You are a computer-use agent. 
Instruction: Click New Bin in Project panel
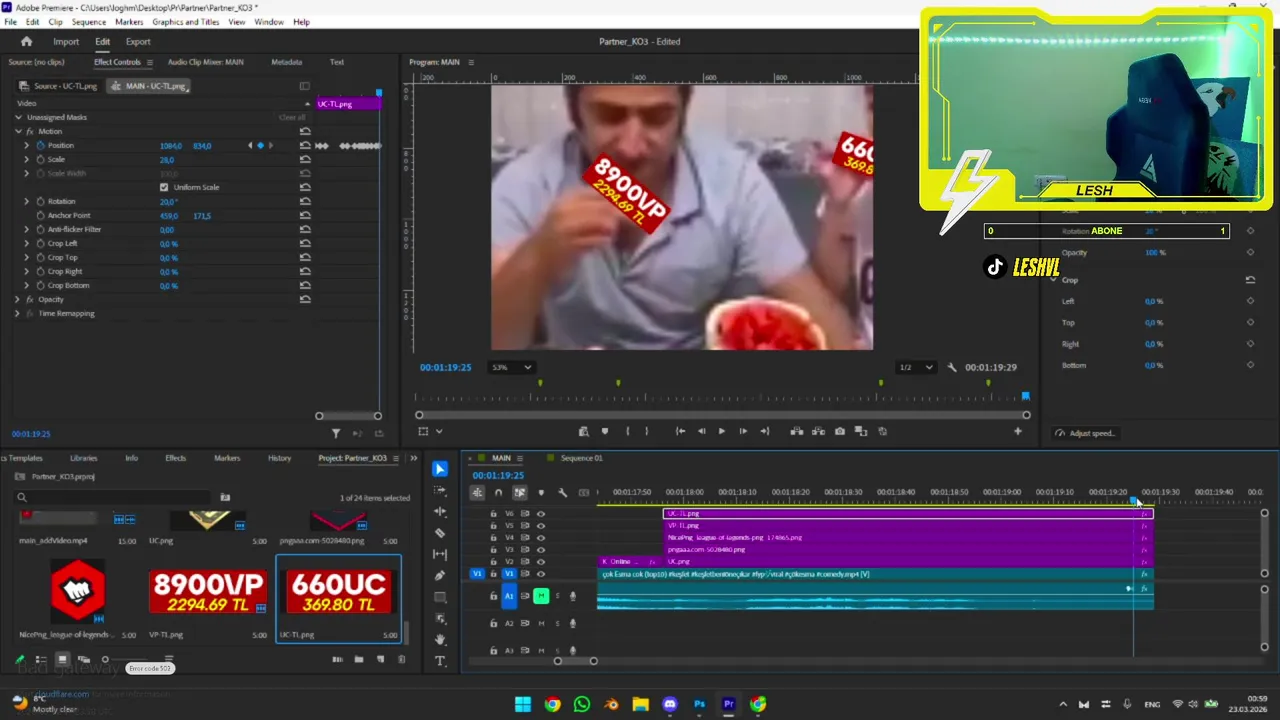[x=359, y=659]
